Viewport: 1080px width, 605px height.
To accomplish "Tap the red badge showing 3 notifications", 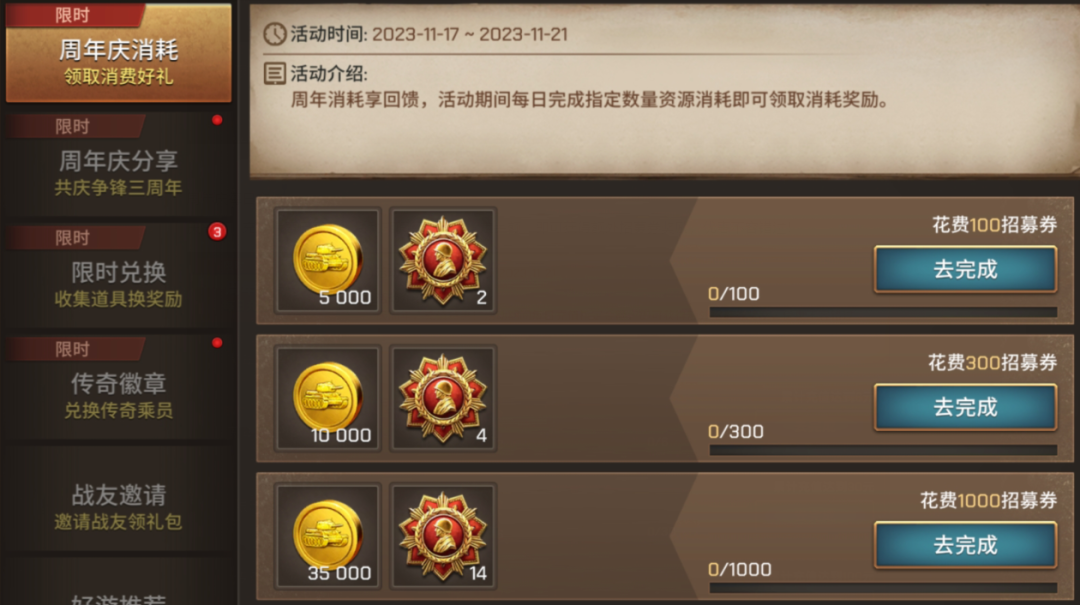I will coord(217,232).
